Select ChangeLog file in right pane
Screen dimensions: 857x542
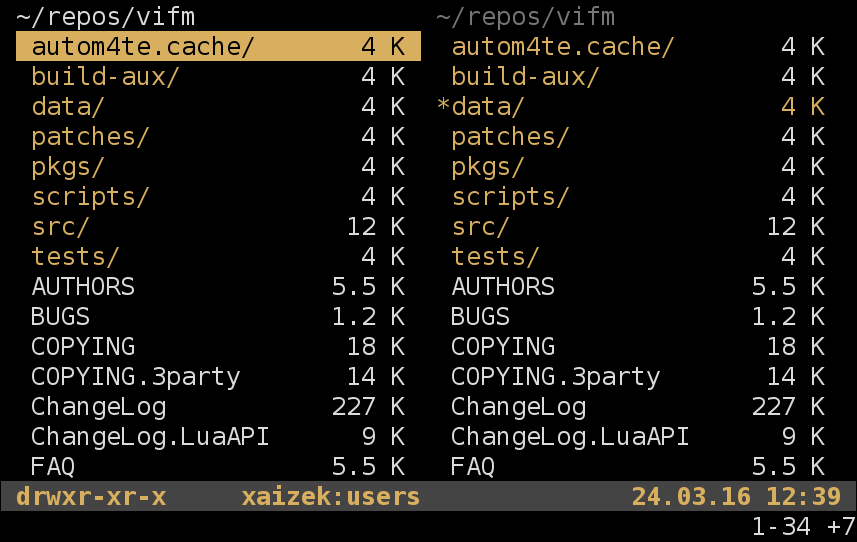pyautogui.click(x=638, y=406)
